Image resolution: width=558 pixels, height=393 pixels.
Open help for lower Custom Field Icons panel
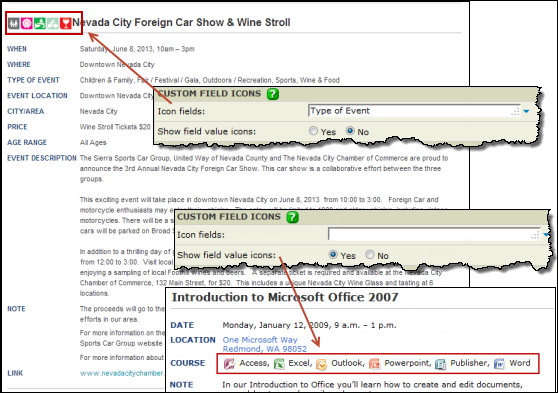(293, 217)
